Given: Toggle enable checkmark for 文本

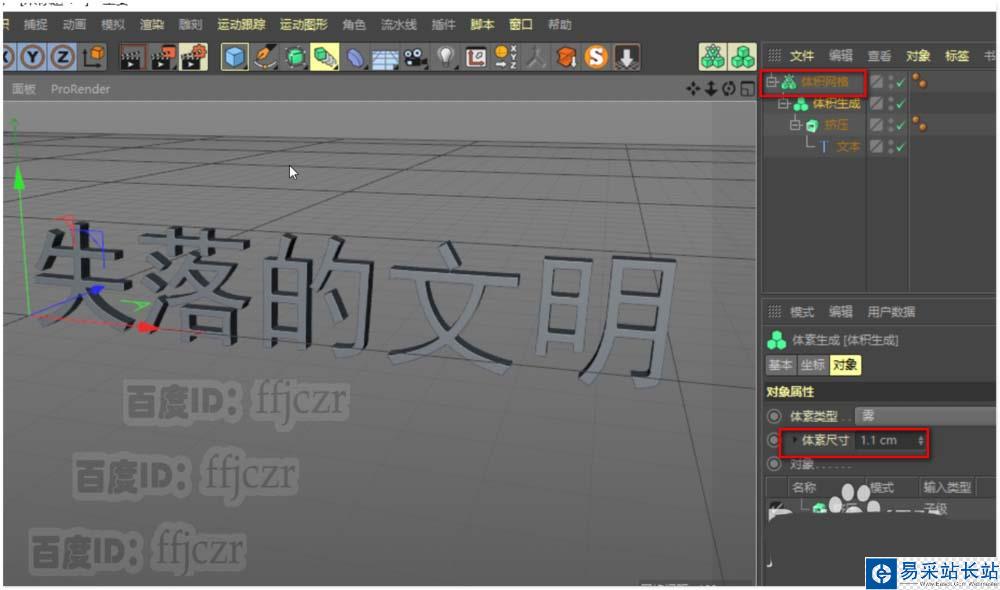Looking at the screenshot, I should [x=901, y=147].
